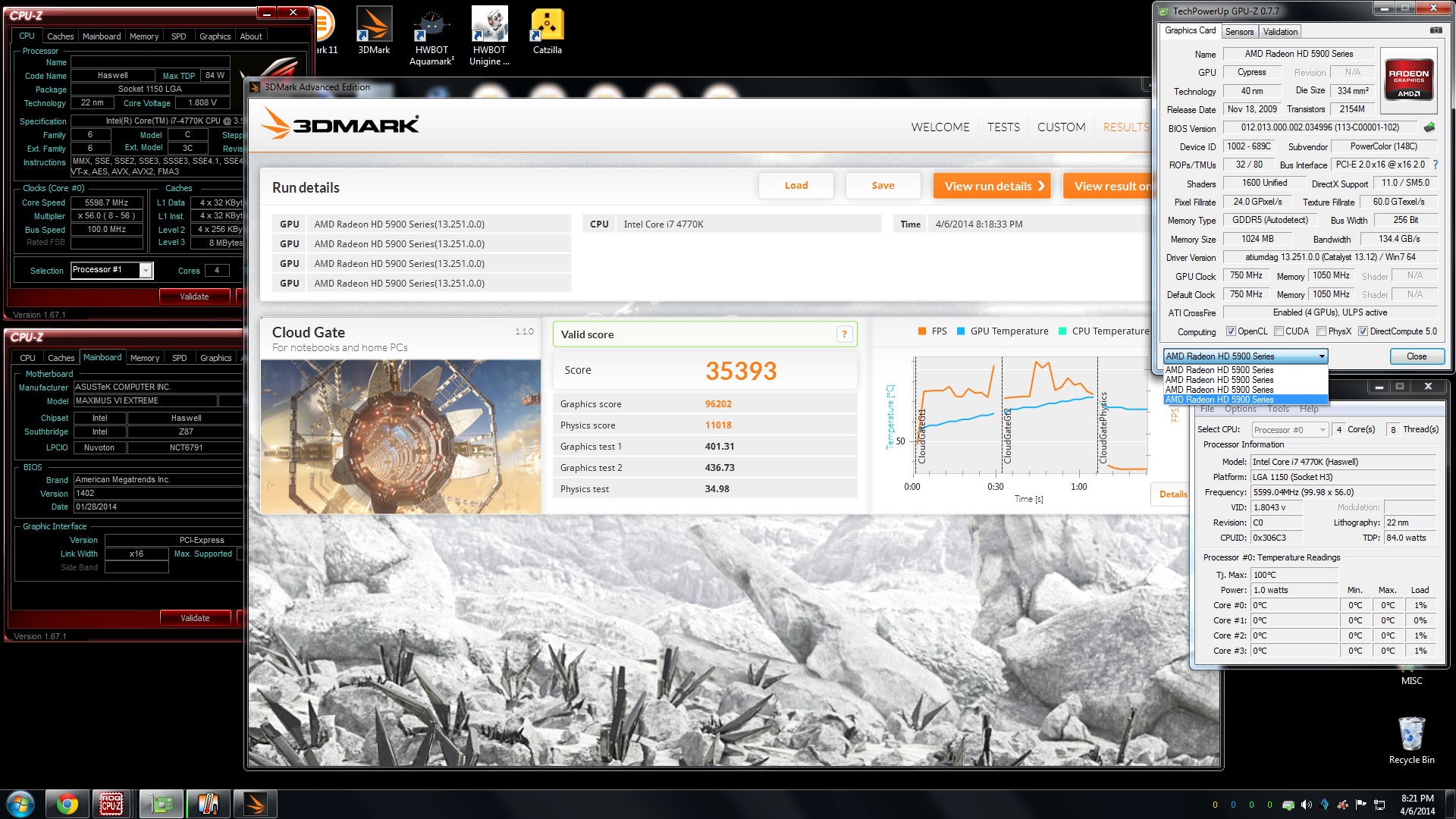The width and height of the screenshot is (1456, 819).
Task: Click the taskbar icon left of 3DMark
Action: 208,804
